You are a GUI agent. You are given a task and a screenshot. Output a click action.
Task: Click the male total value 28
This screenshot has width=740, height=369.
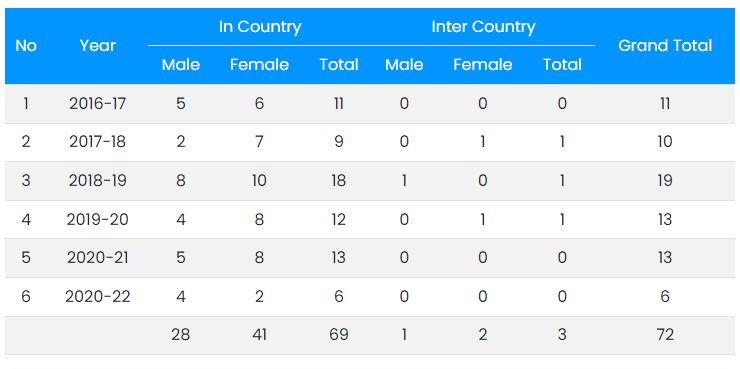tap(181, 335)
